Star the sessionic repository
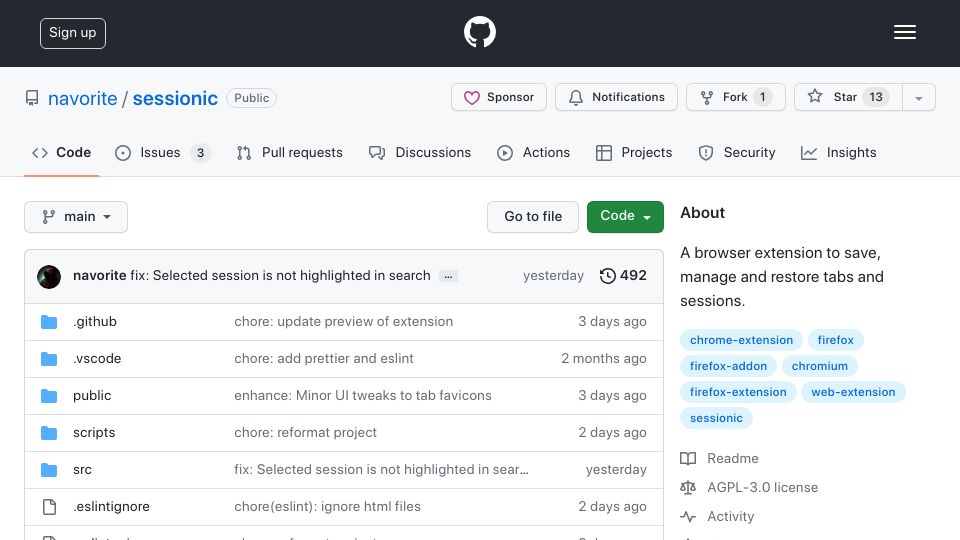 click(848, 97)
